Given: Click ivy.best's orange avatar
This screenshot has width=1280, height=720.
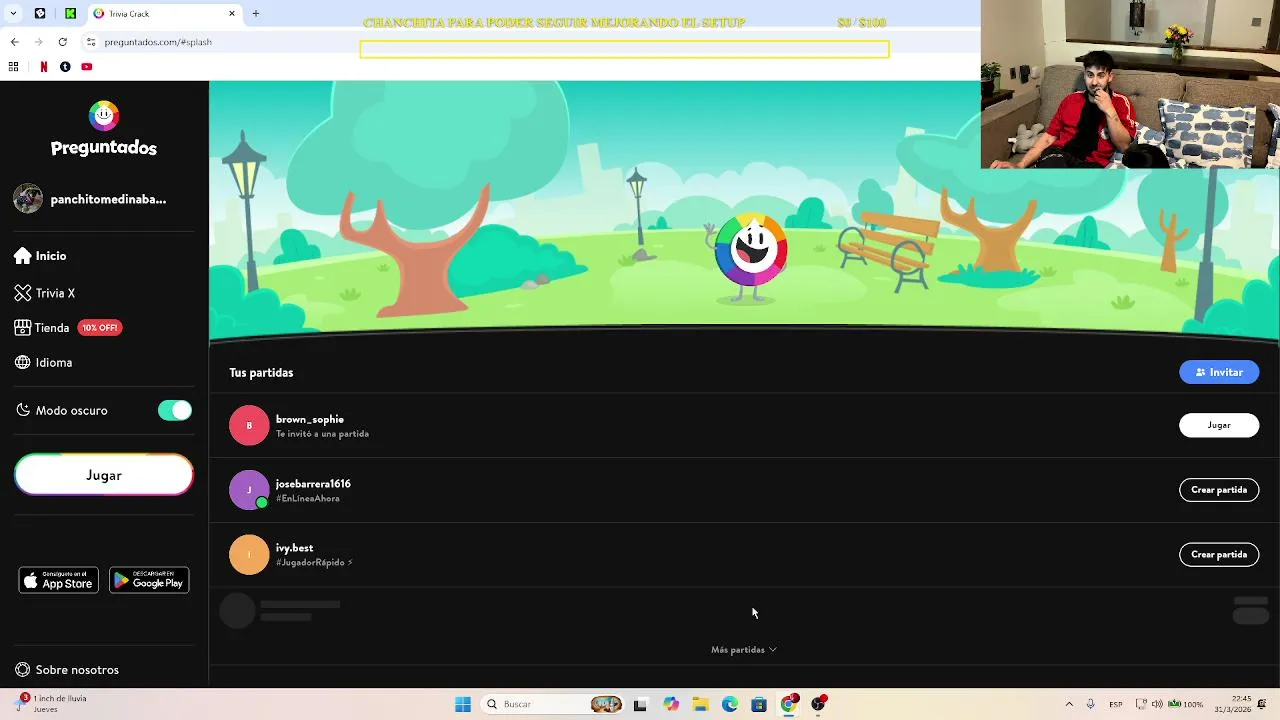Looking at the screenshot, I should [249, 555].
